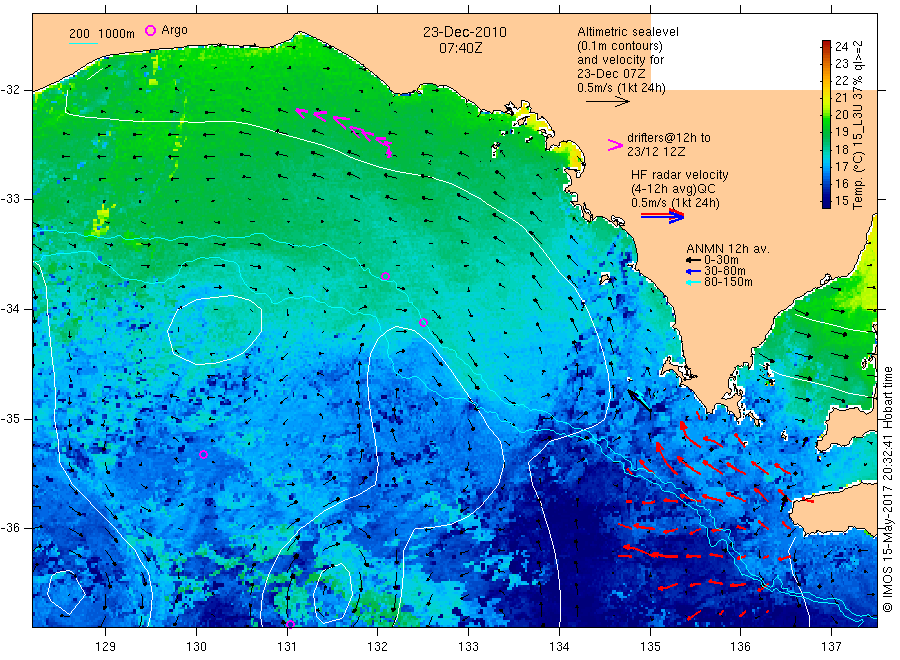Click the '17' color bar tick label
The width and height of the screenshot is (900, 660).
[x=841, y=166]
